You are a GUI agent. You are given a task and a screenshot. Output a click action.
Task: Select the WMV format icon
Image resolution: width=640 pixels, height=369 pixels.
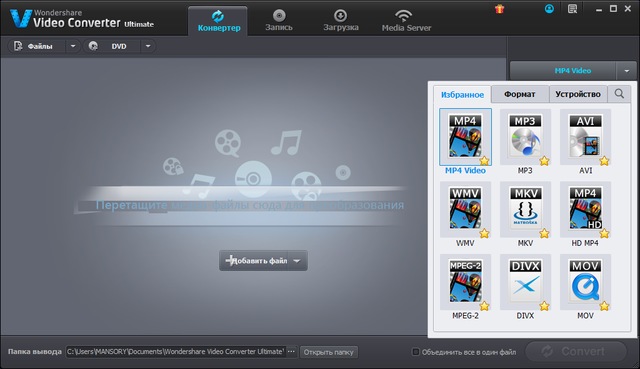[465, 209]
